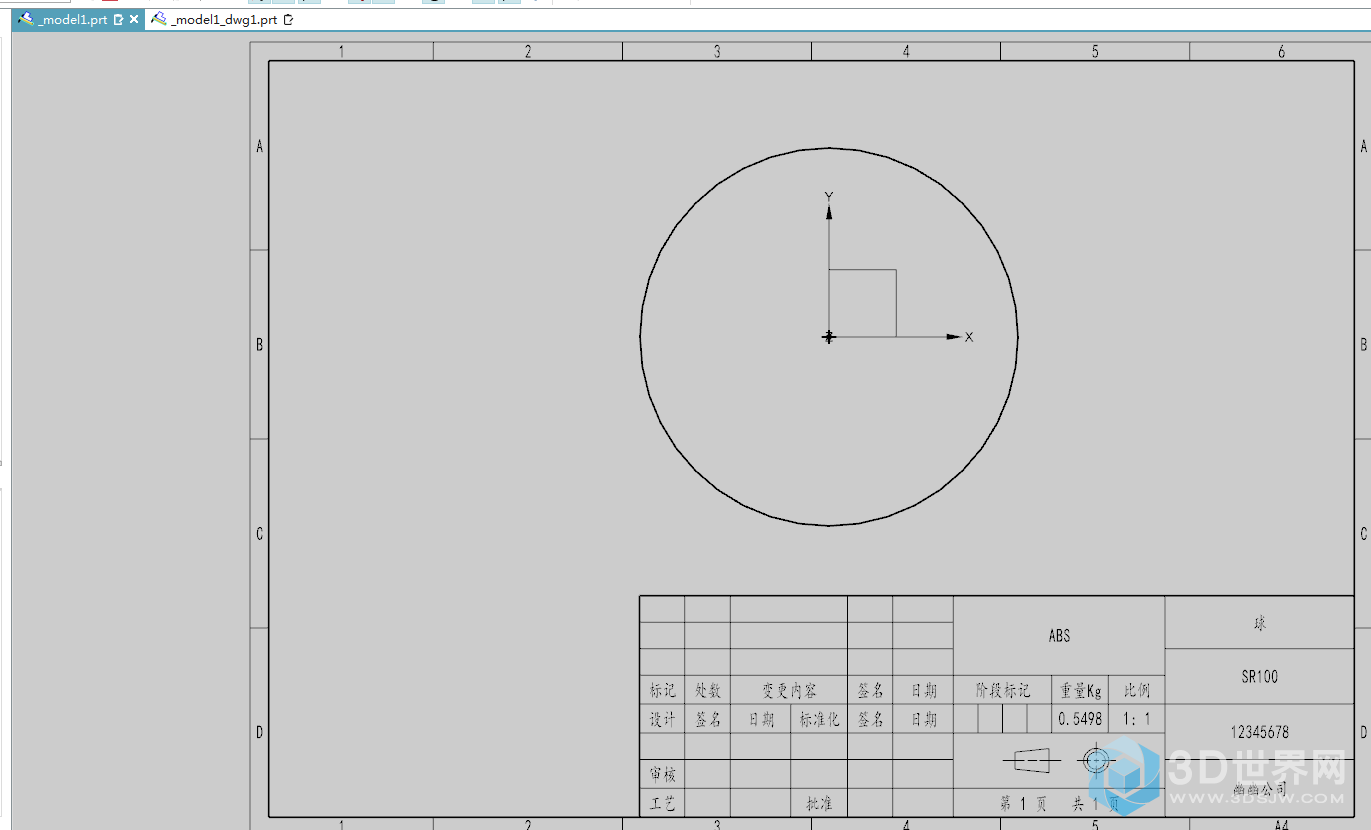Select the first-angle projection symbol

click(x=1060, y=761)
